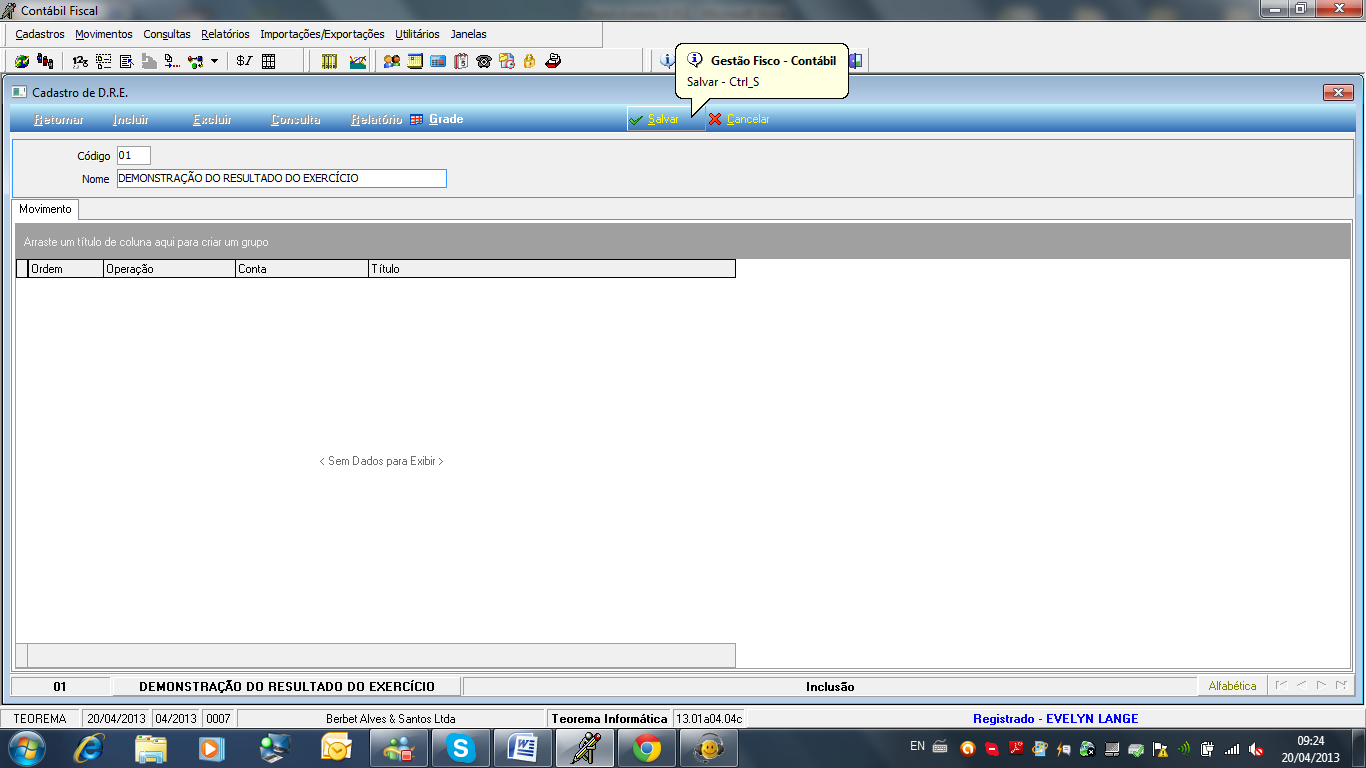1366x768 pixels.
Task: Open the Consultas menu
Action: (x=167, y=34)
